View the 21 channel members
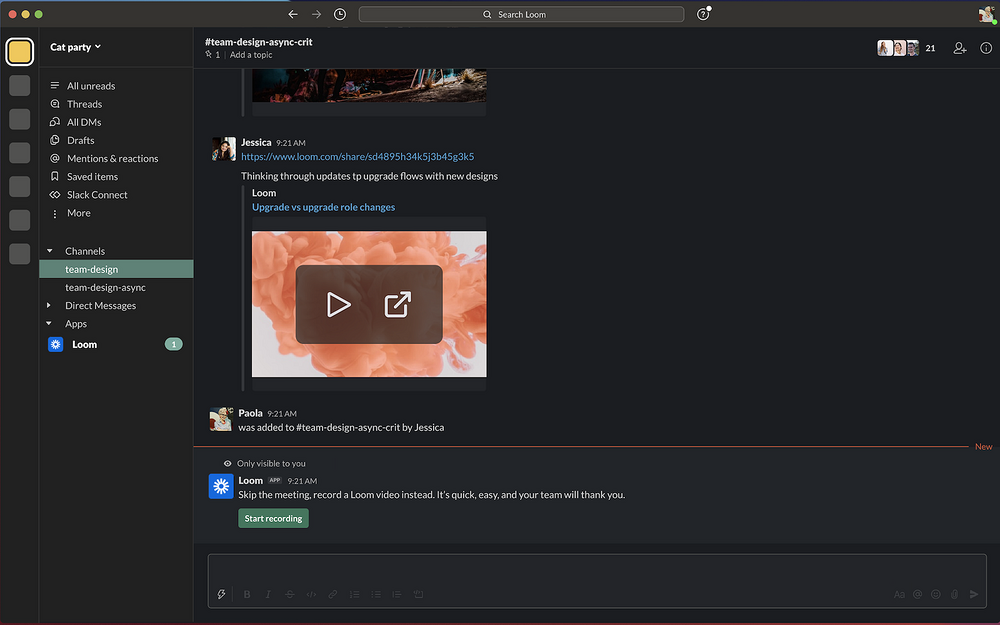The height and width of the screenshot is (625, 1000). 906,48
